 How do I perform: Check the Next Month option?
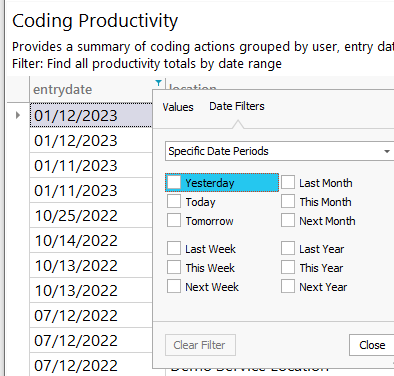288,220
